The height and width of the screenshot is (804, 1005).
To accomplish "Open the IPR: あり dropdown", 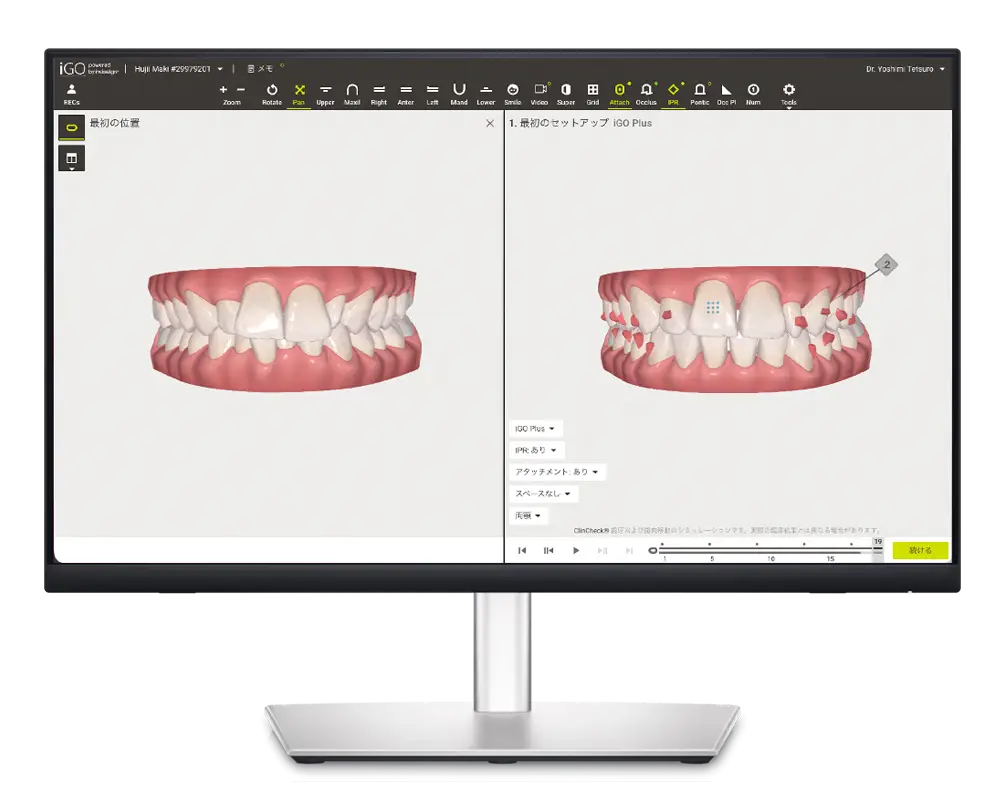I will point(536,450).
